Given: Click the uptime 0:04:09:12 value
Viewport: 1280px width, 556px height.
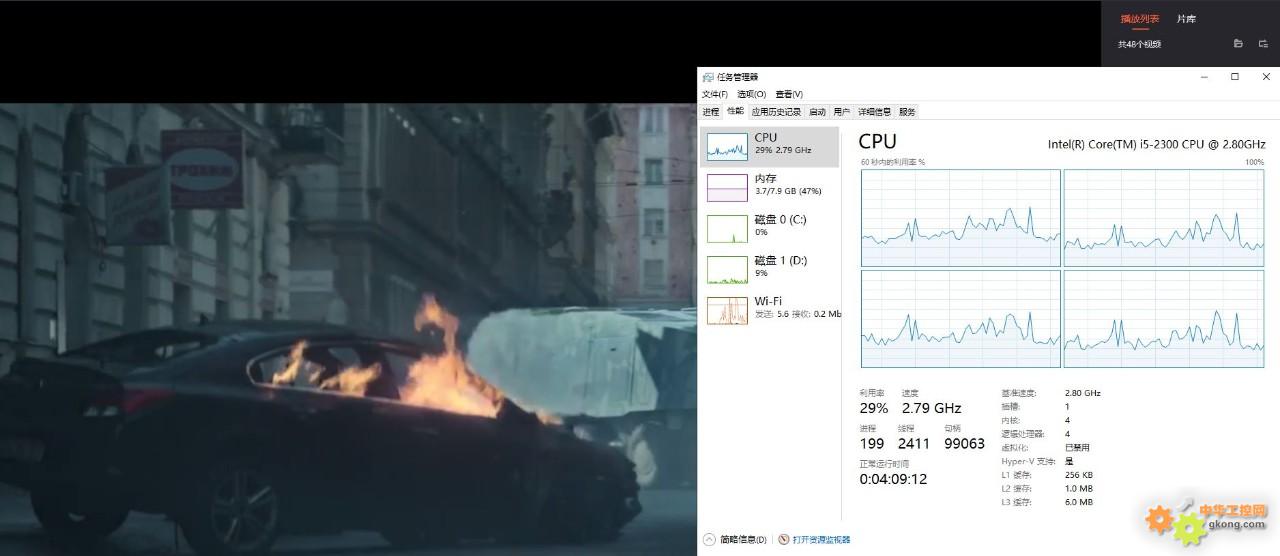Looking at the screenshot, I should pyautogui.click(x=893, y=479).
